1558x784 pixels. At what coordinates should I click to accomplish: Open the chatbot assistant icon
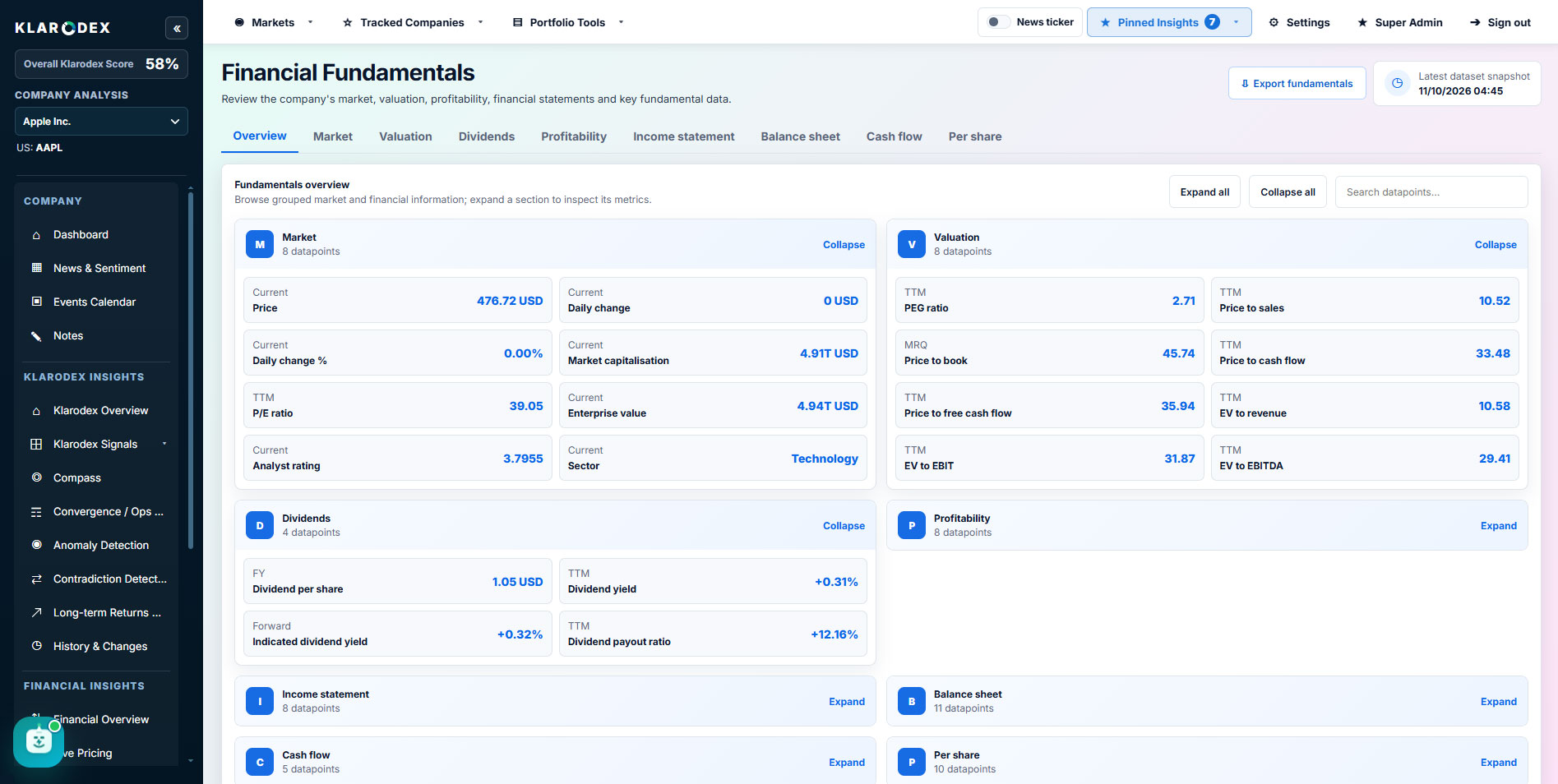[x=39, y=741]
